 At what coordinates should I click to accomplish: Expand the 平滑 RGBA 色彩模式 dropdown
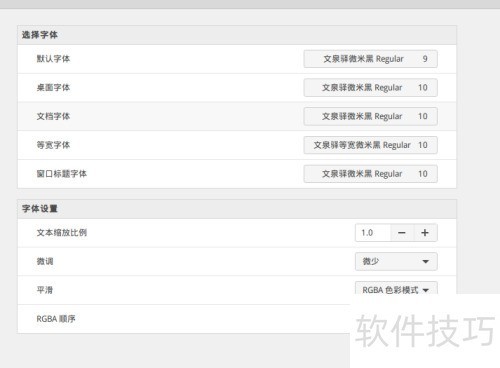point(396,288)
